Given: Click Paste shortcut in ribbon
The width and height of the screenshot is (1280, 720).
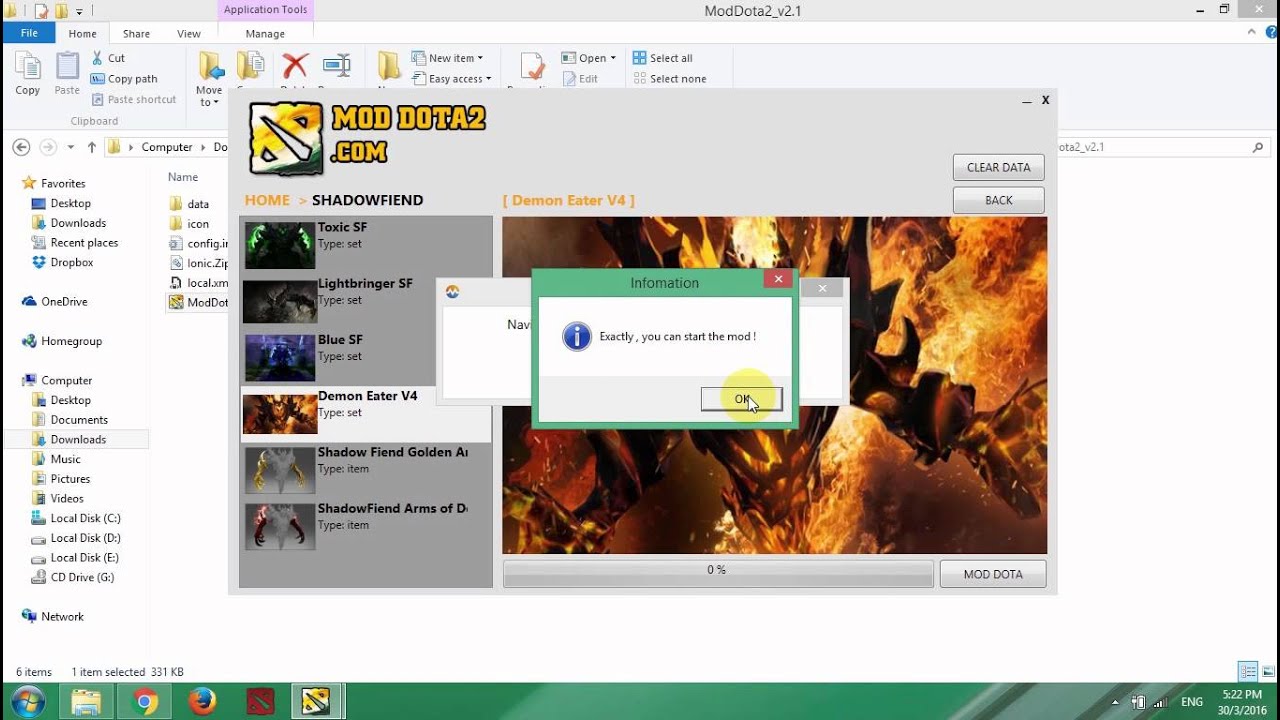Looking at the screenshot, I should pos(133,100).
